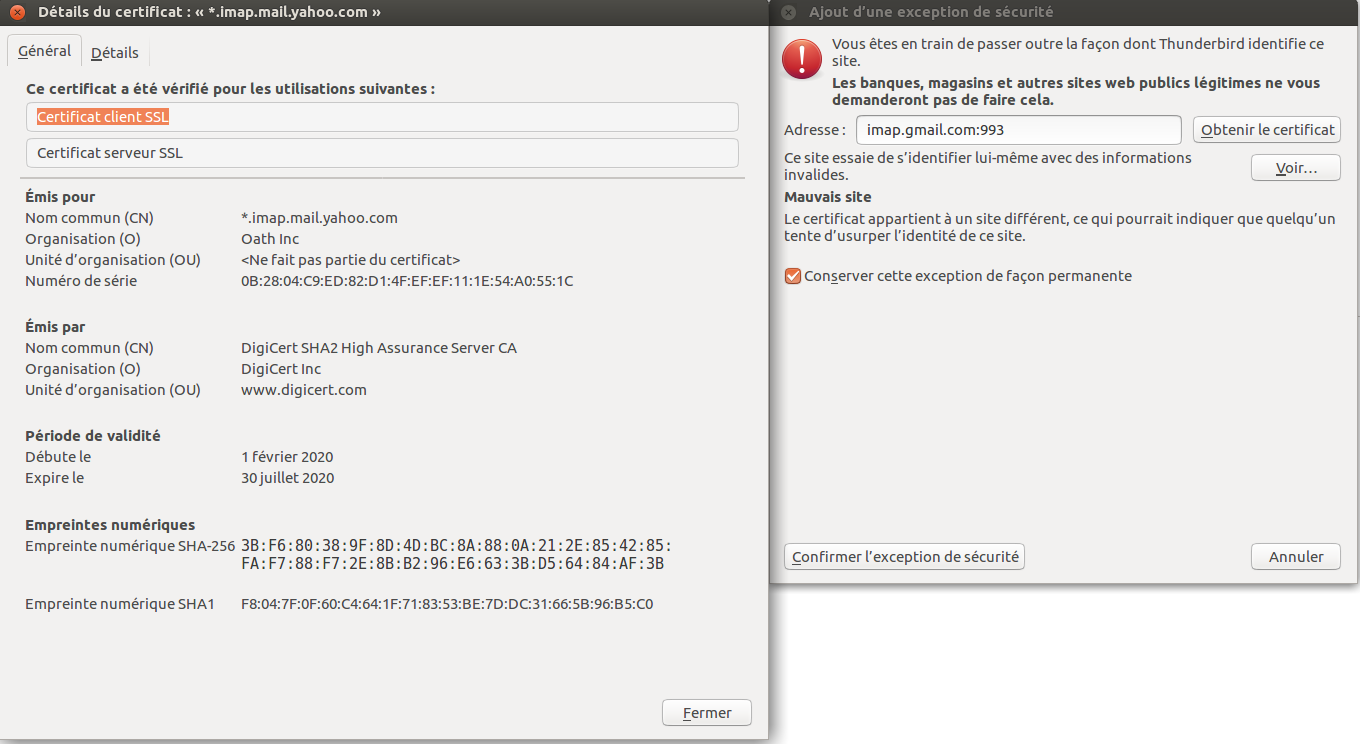Click the www.digicert.com organisation unit text
Image resolution: width=1360 pixels, height=744 pixels.
(304, 390)
